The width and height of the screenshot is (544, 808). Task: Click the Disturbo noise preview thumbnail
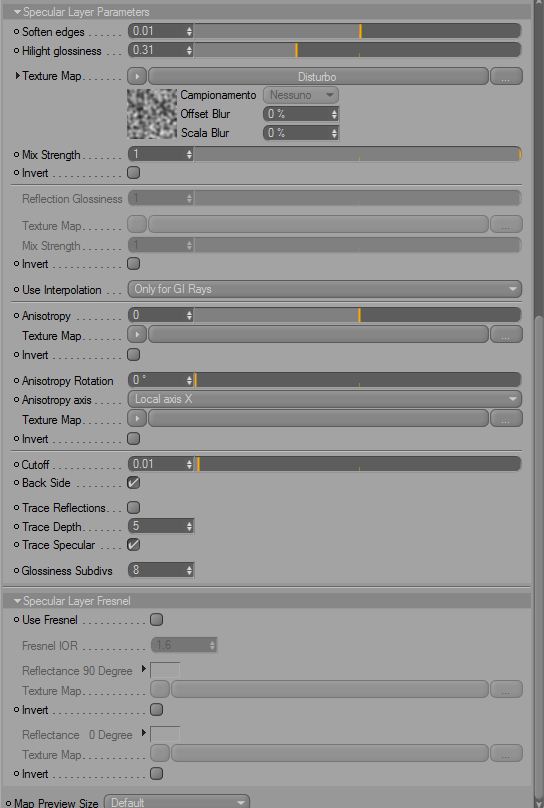[152, 114]
